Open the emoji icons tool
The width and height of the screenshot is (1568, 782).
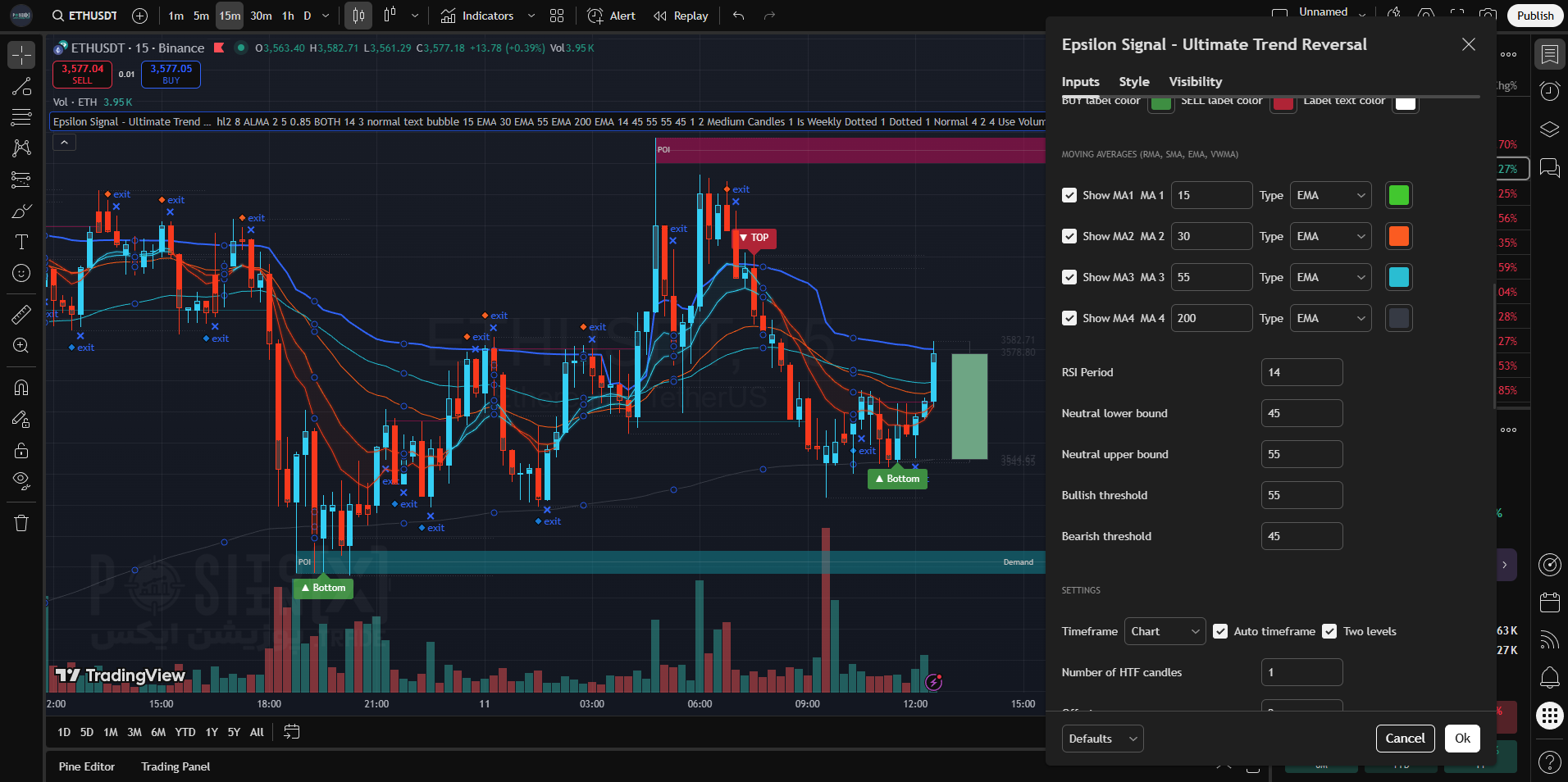point(21,273)
